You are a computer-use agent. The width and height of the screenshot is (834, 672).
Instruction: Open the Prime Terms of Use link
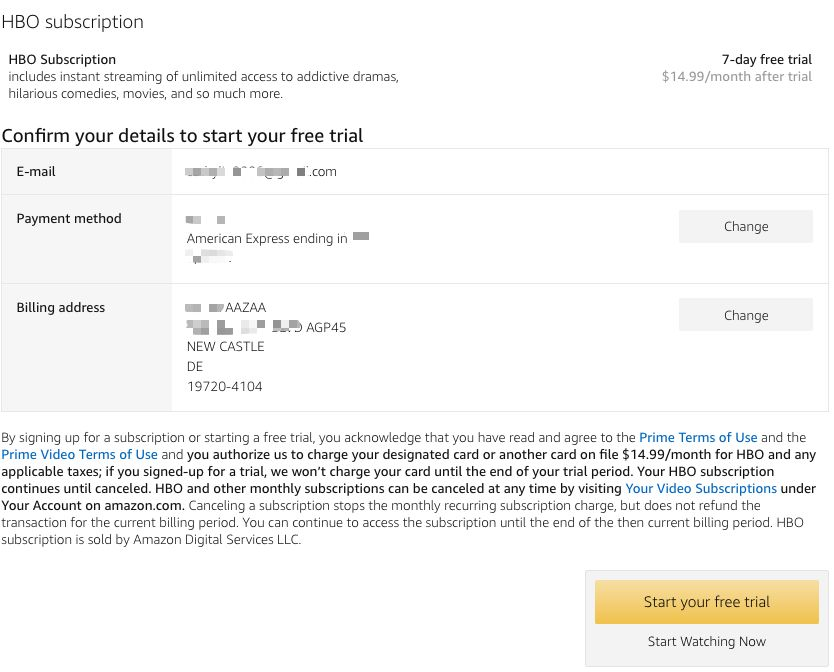pos(698,438)
